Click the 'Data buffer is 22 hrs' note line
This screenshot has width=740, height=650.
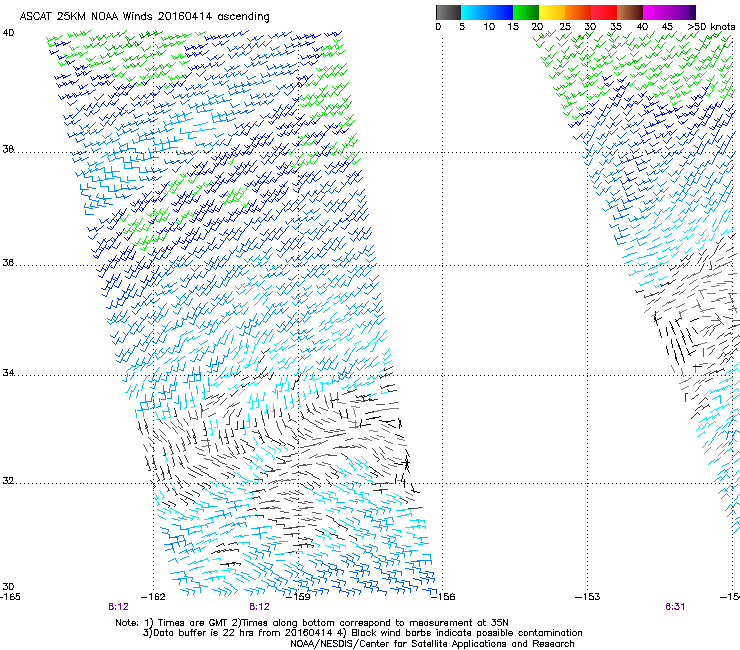(x=362, y=633)
